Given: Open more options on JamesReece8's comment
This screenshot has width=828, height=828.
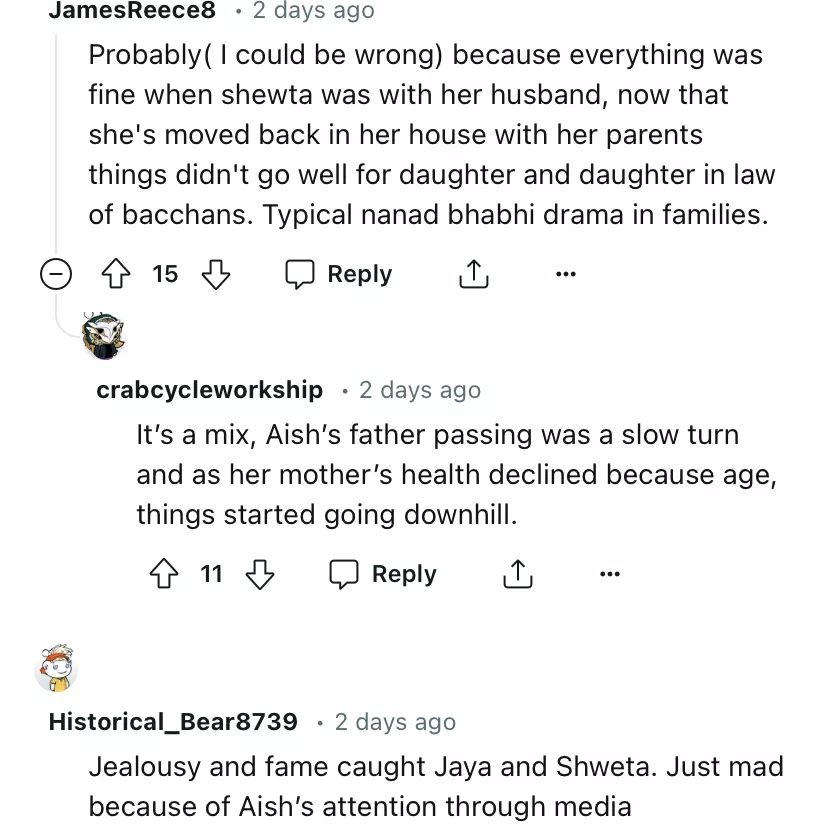Looking at the screenshot, I should click(x=566, y=274).
